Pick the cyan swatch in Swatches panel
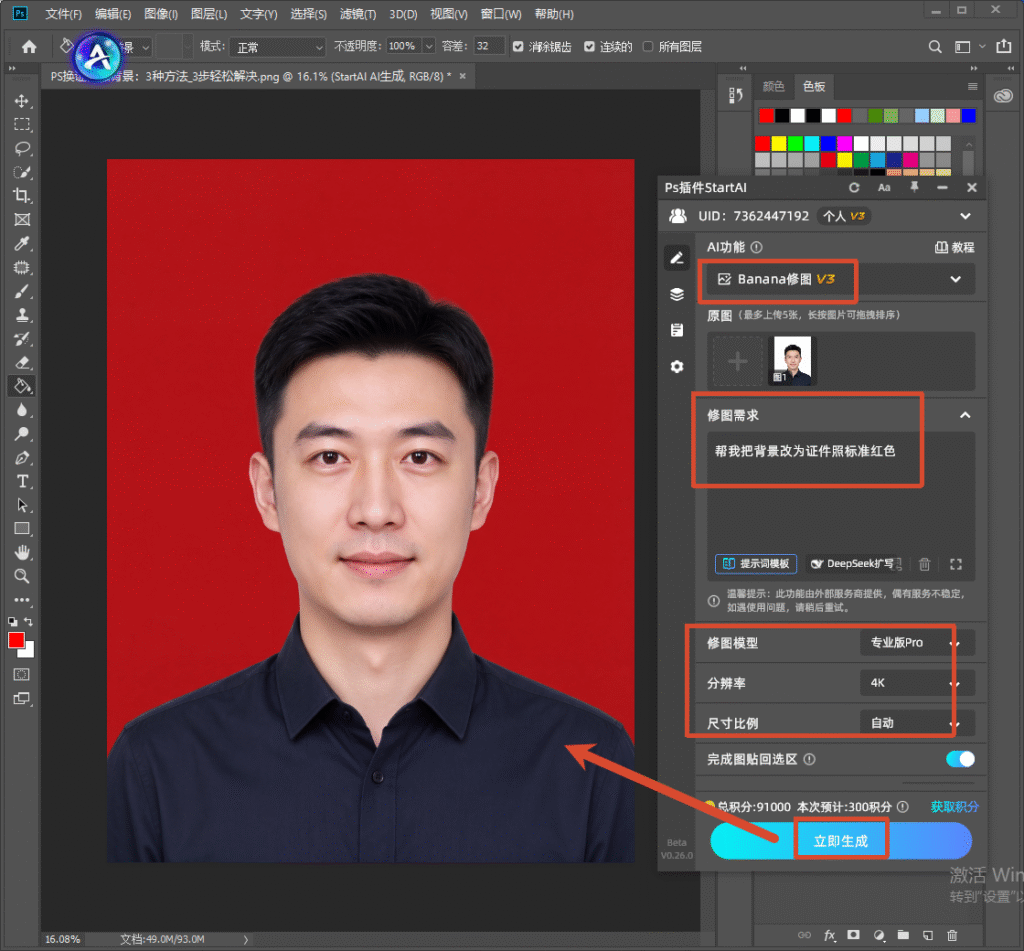 pos(812,143)
